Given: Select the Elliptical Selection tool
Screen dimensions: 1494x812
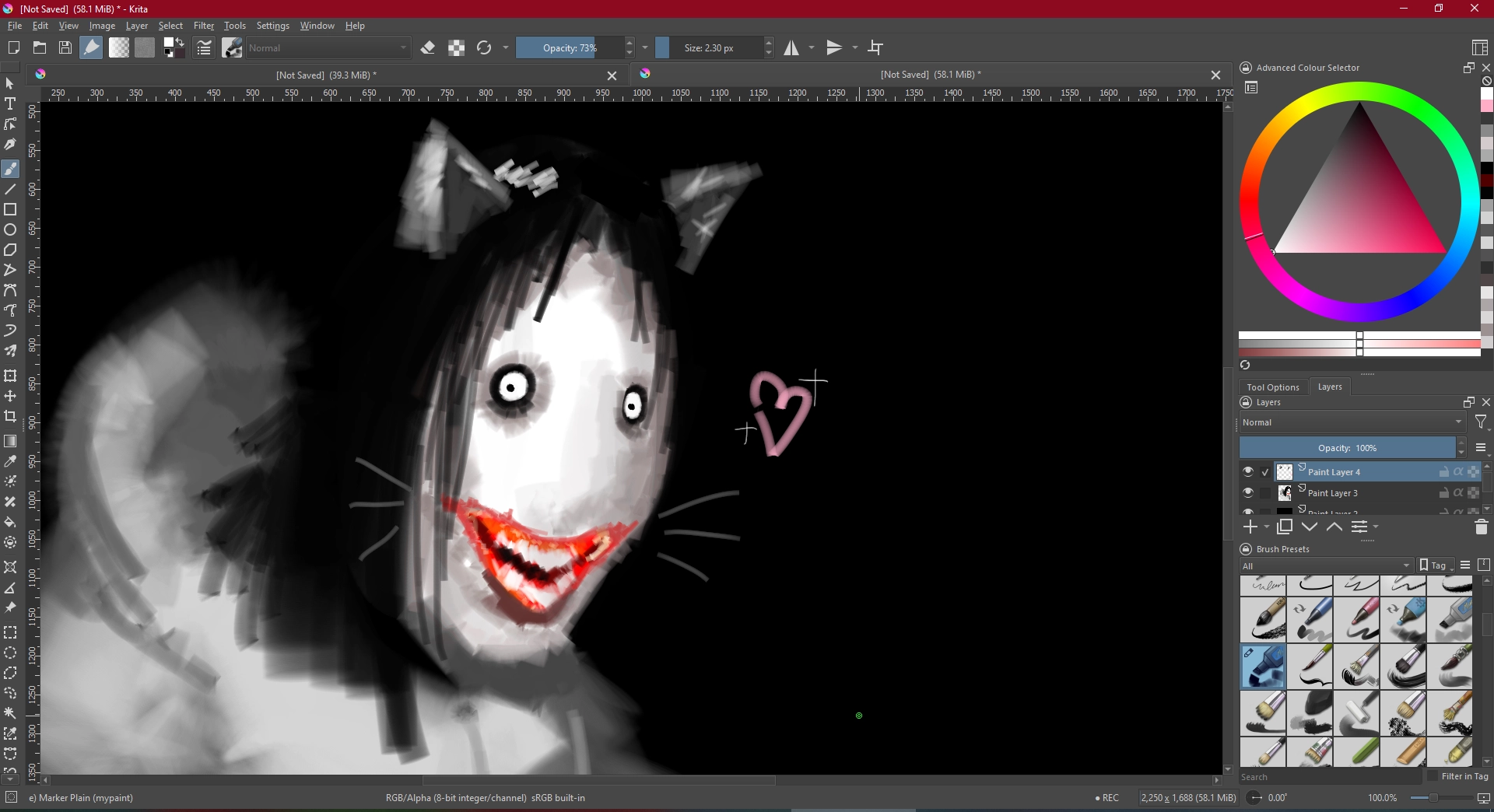Looking at the screenshot, I should click(10, 653).
